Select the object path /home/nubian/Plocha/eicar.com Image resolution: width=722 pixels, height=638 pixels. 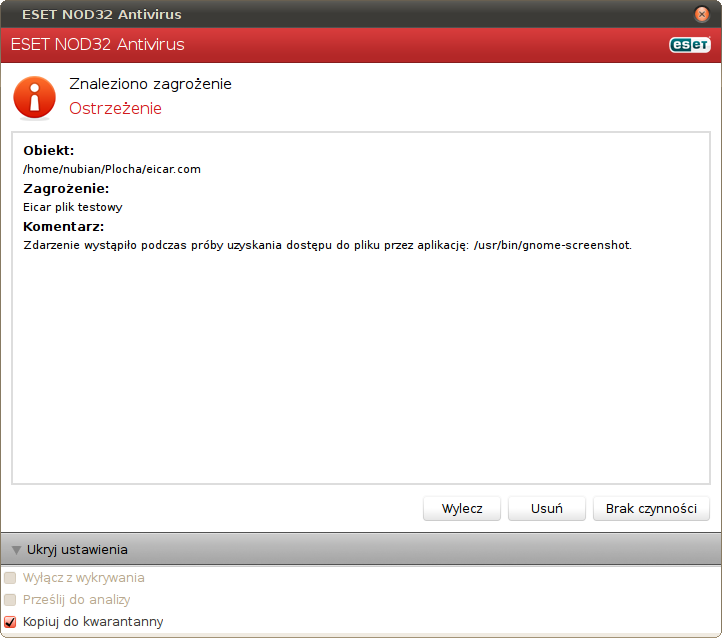tap(112, 169)
